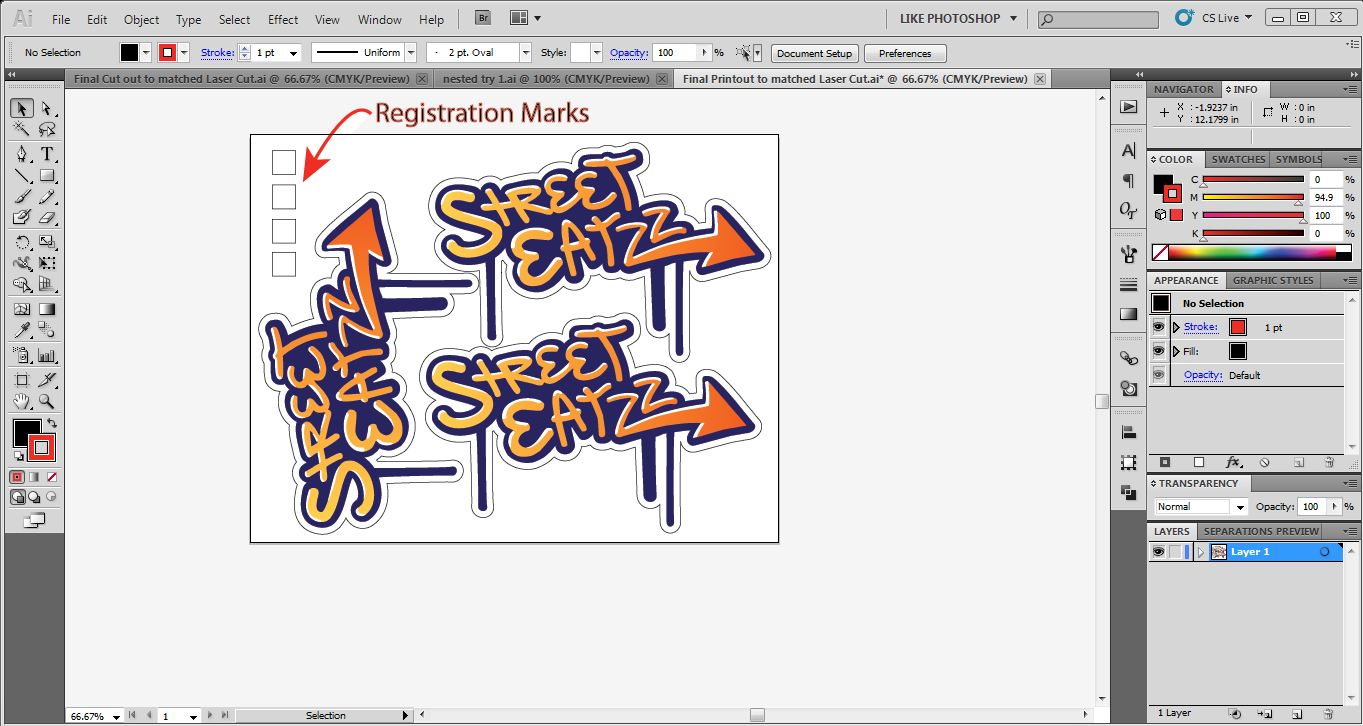Set paint mode to Color
The image size is (1363, 726).
click(x=17, y=477)
